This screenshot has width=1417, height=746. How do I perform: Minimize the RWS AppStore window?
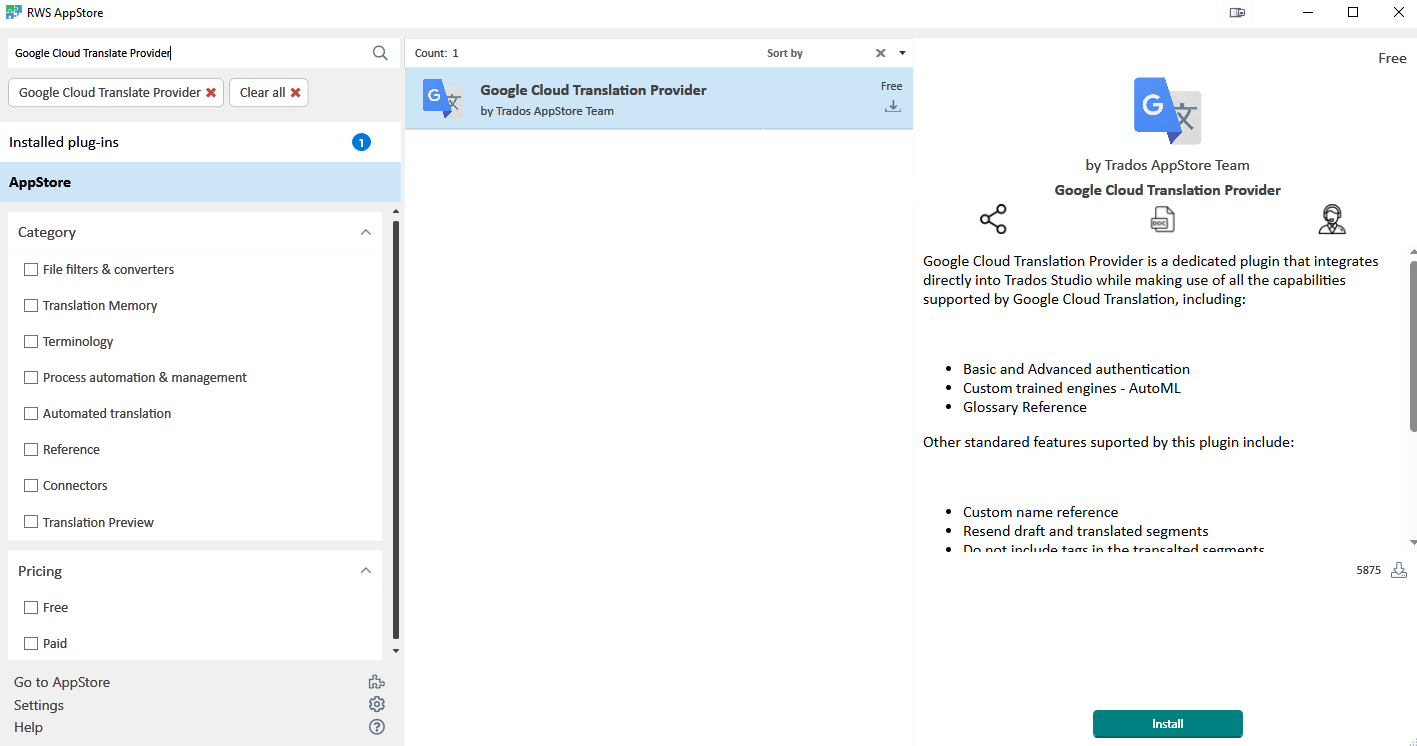coord(1308,13)
